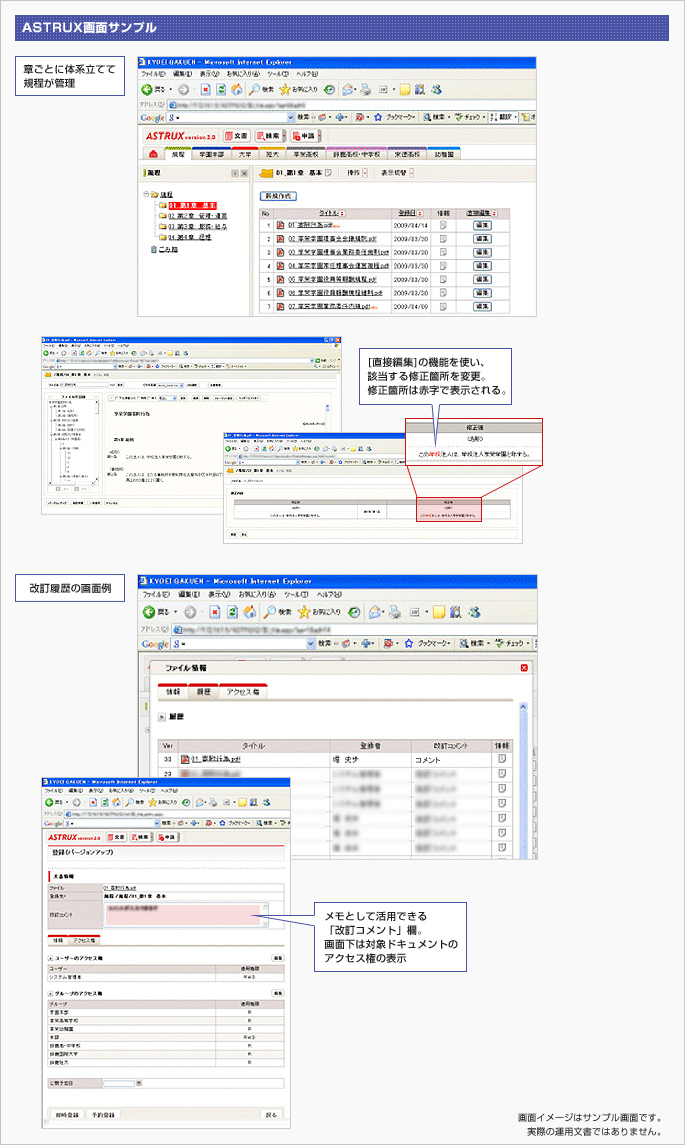
Task: Click the 検索 magnifier in document list window's IE toolbar
Action: pyautogui.click(x=255, y=89)
